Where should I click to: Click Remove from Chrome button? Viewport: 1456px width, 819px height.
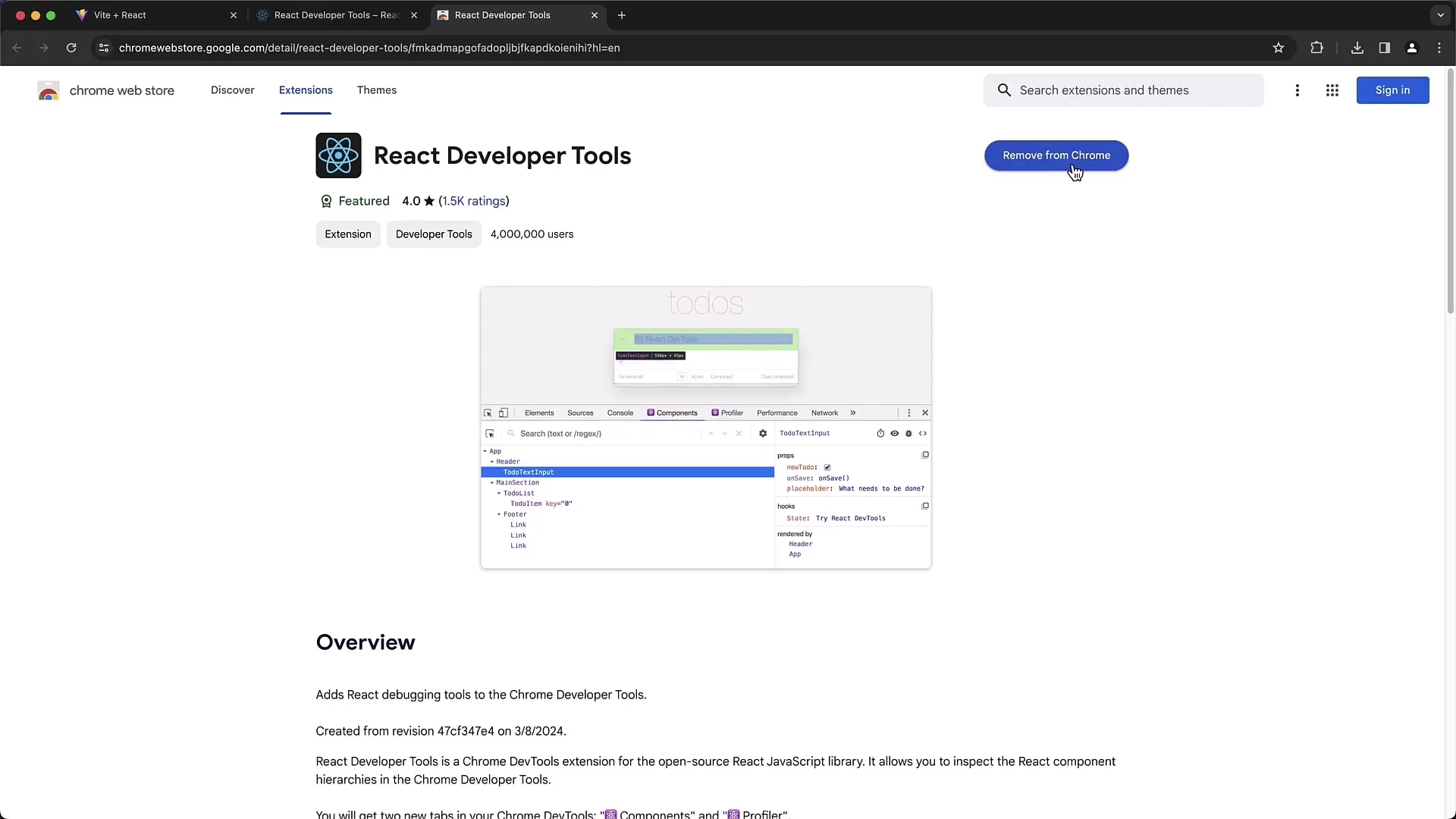click(x=1056, y=155)
